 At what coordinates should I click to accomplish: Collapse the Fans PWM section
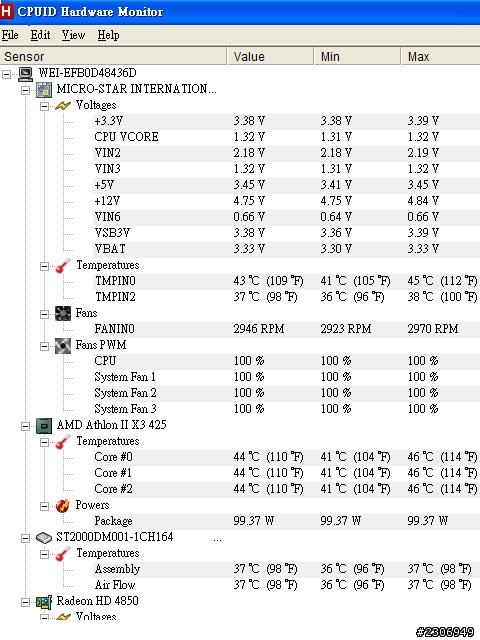[44, 346]
